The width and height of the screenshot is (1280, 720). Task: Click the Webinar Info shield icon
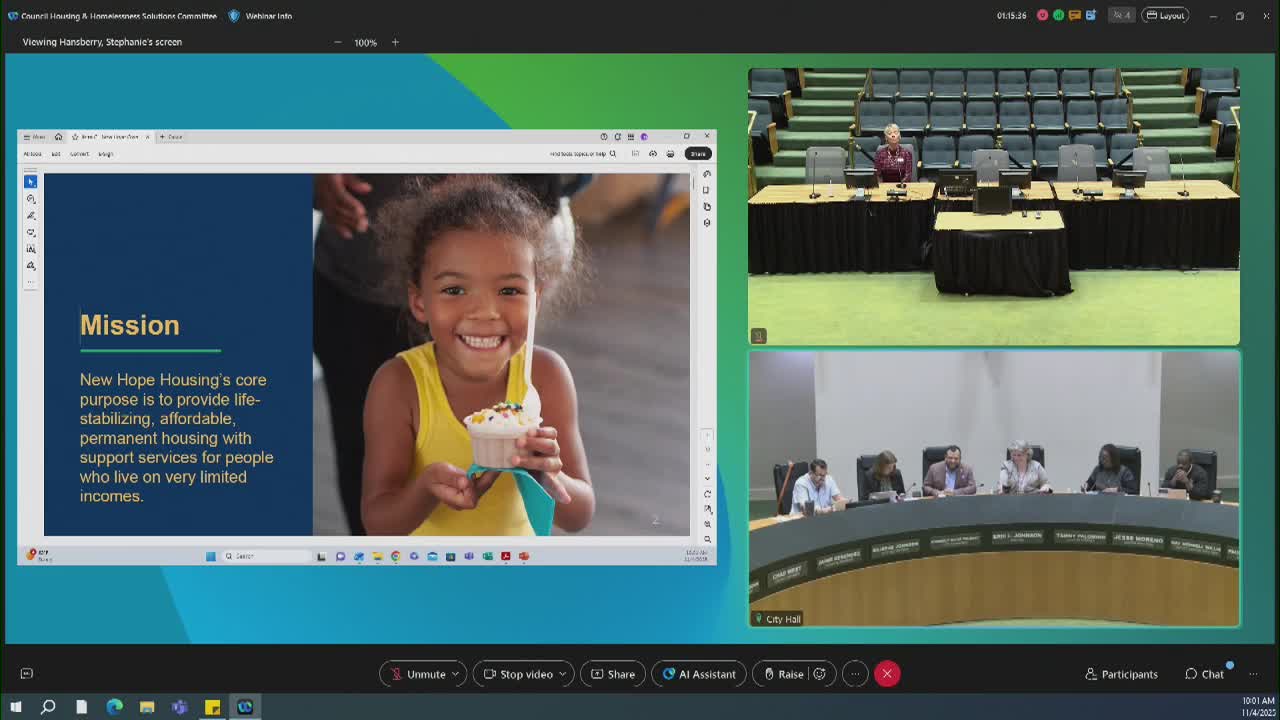234,16
